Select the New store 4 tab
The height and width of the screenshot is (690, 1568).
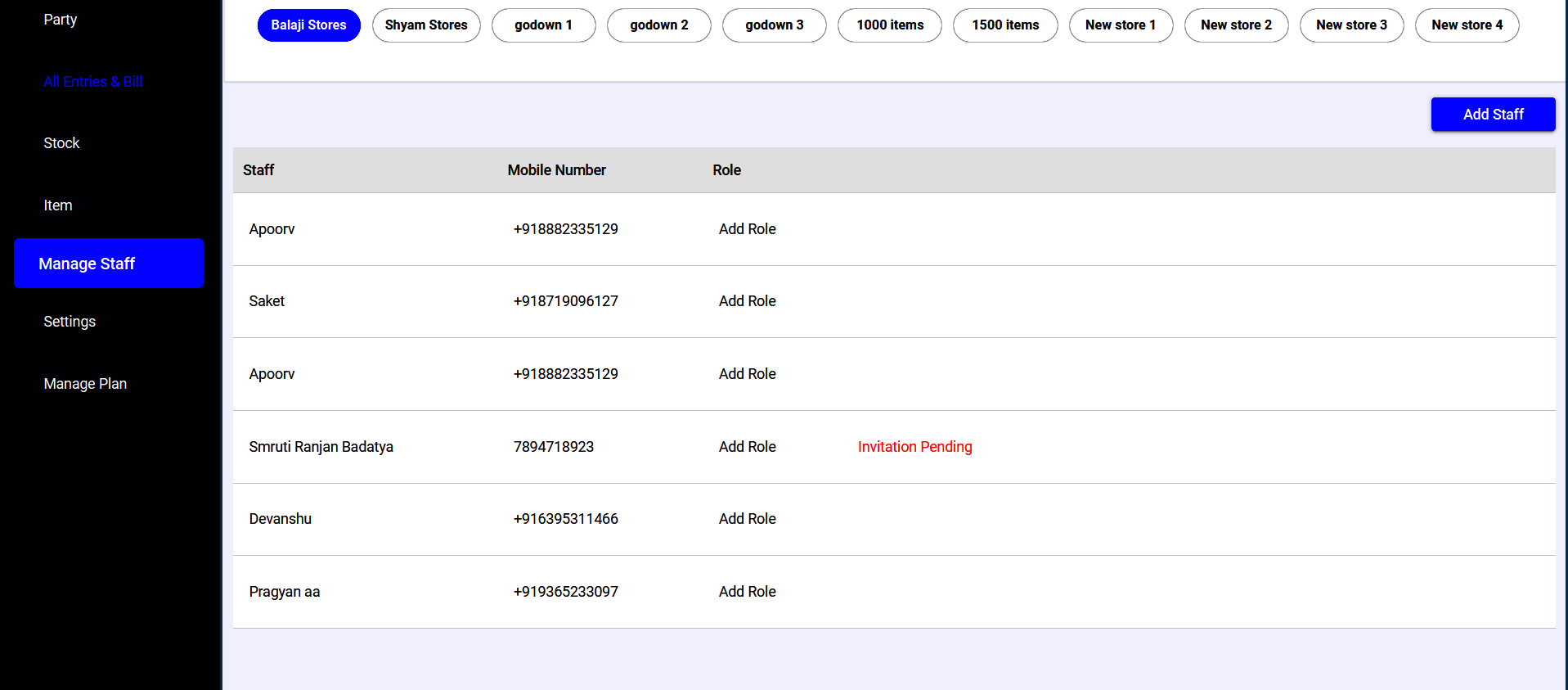click(1467, 25)
